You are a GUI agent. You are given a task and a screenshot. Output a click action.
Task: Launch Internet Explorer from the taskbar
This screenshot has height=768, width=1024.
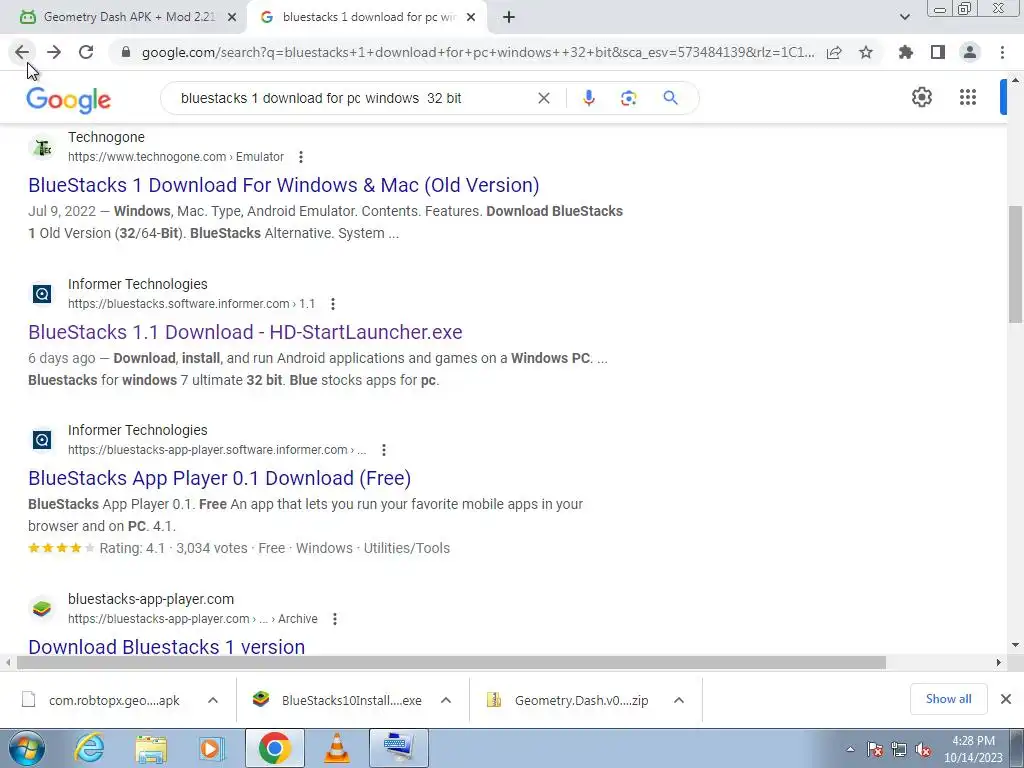click(89, 748)
